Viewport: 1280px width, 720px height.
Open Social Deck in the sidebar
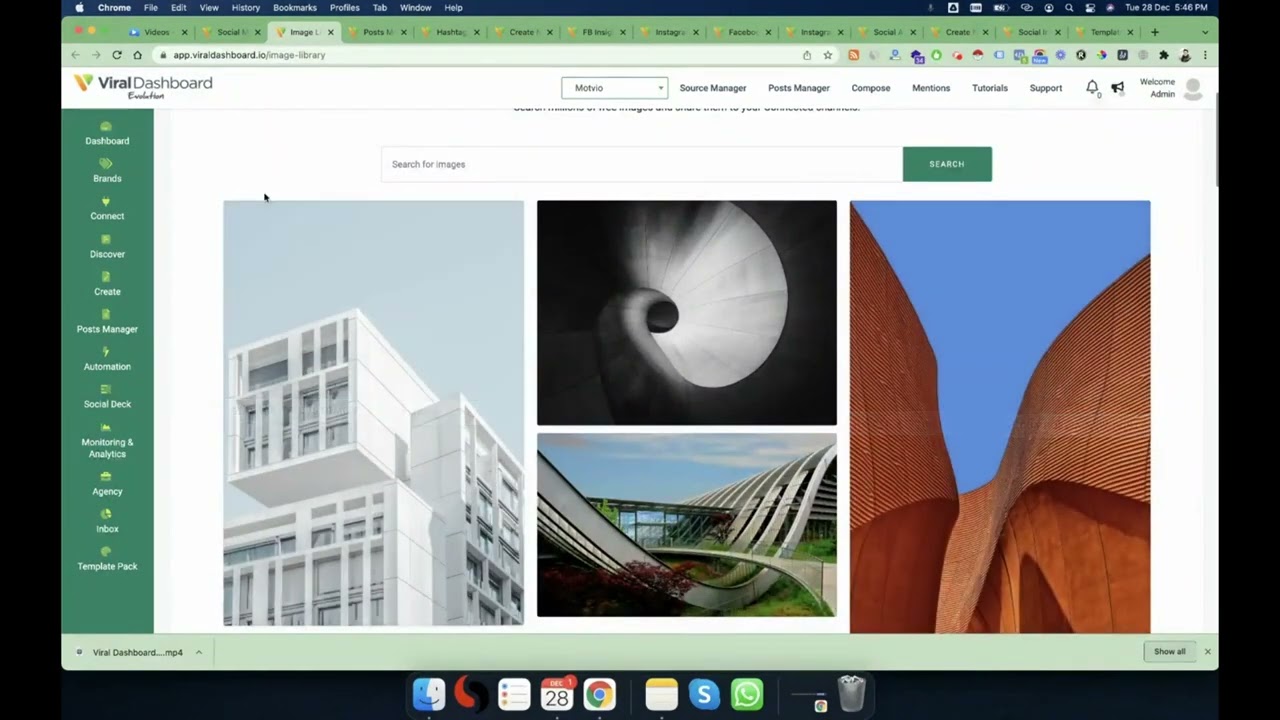[107, 397]
